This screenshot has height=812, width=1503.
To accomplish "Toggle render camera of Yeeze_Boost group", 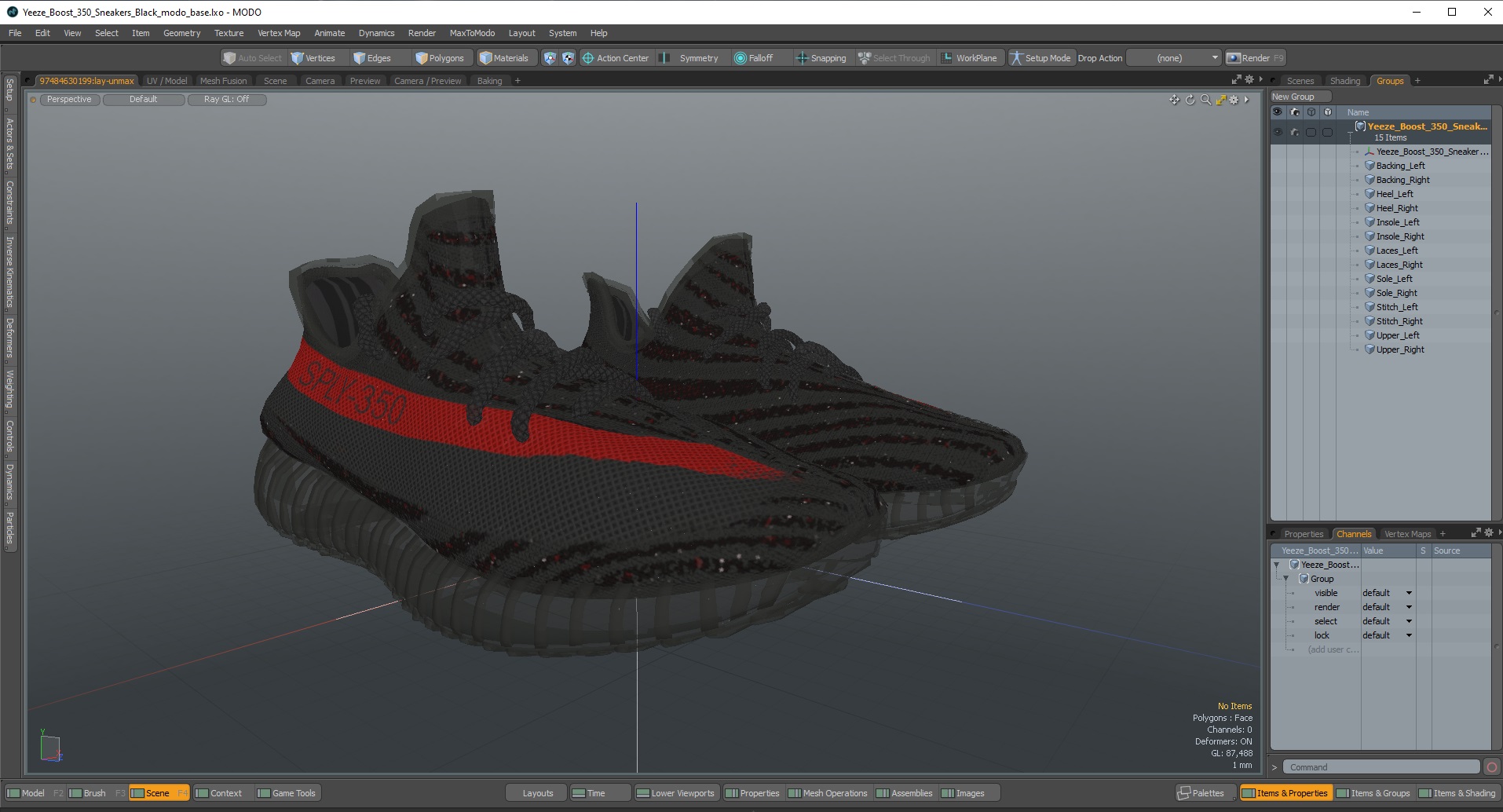I will point(1294,132).
